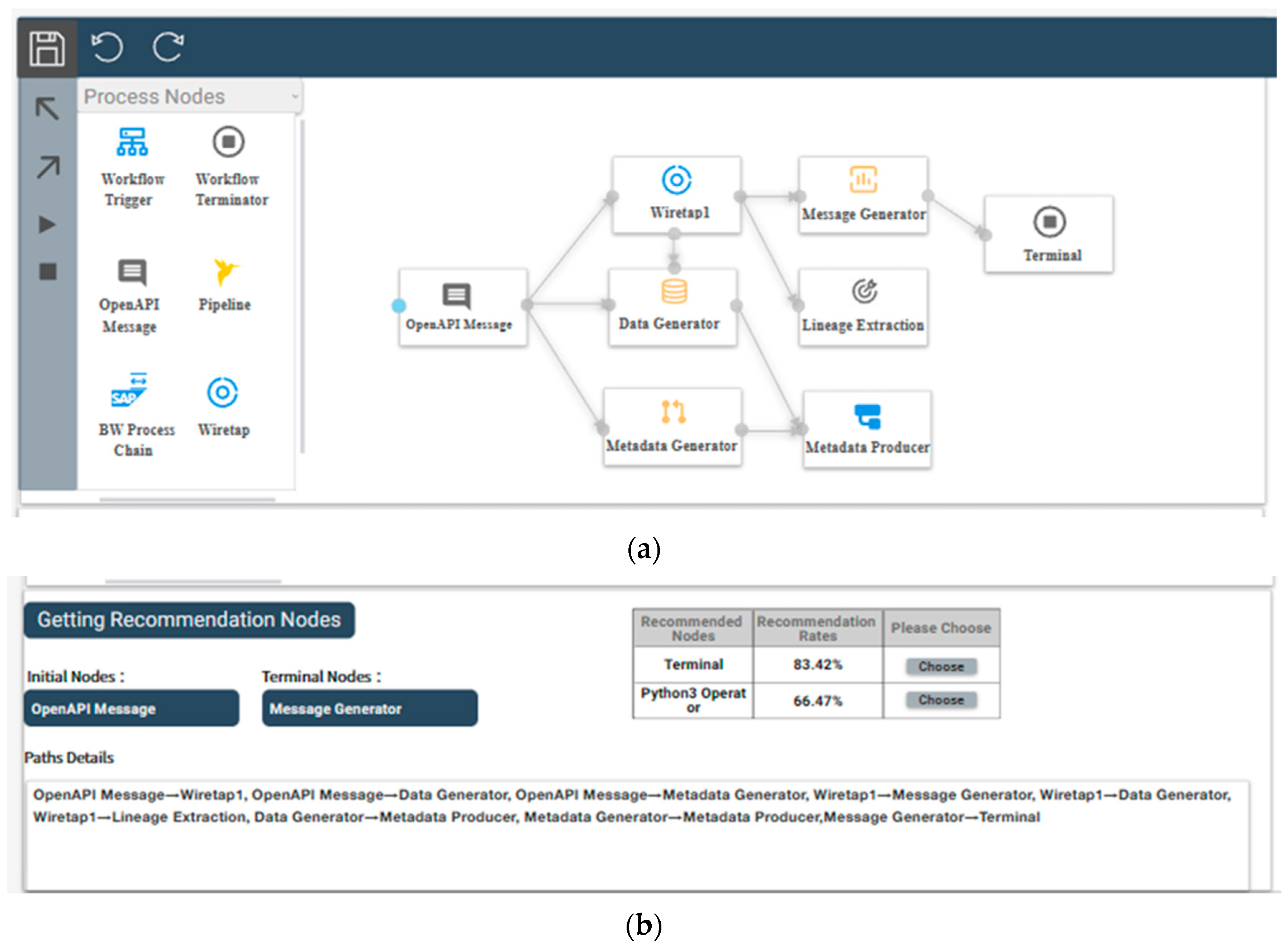Click Getting Recommendation Nodes button
Viewport: 1288px width, 947px height.
point(189,620)
